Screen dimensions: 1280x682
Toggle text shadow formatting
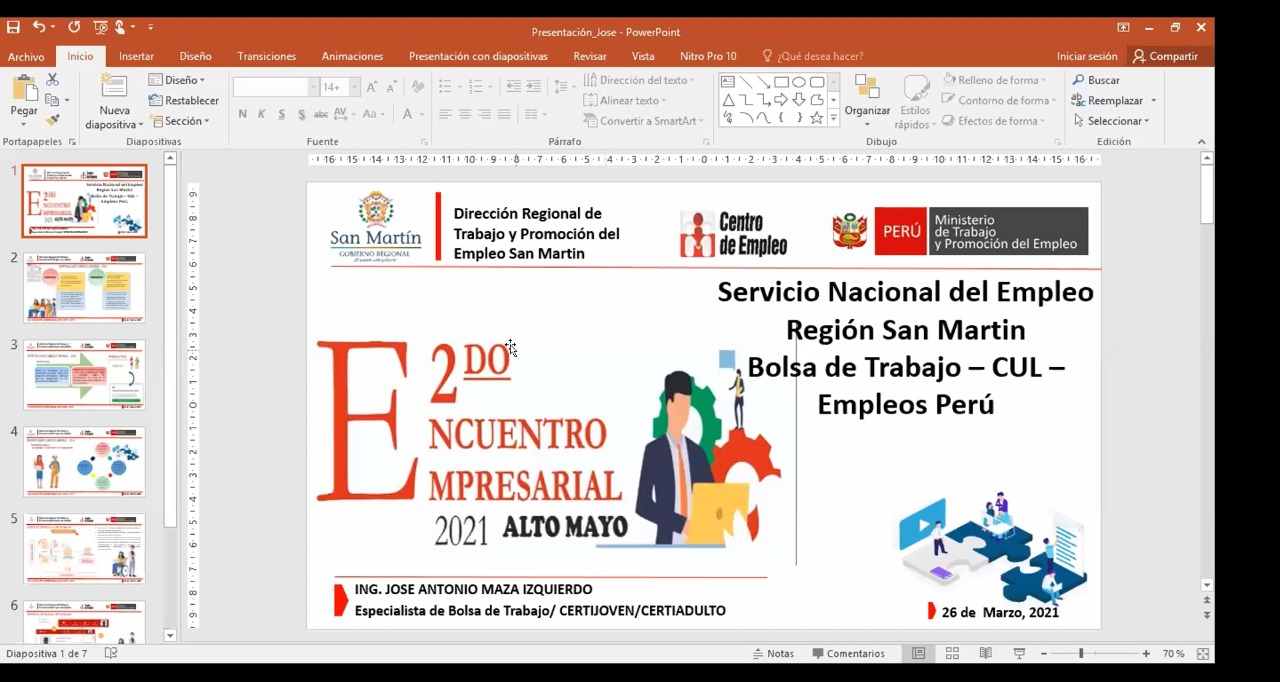[303, 114]
